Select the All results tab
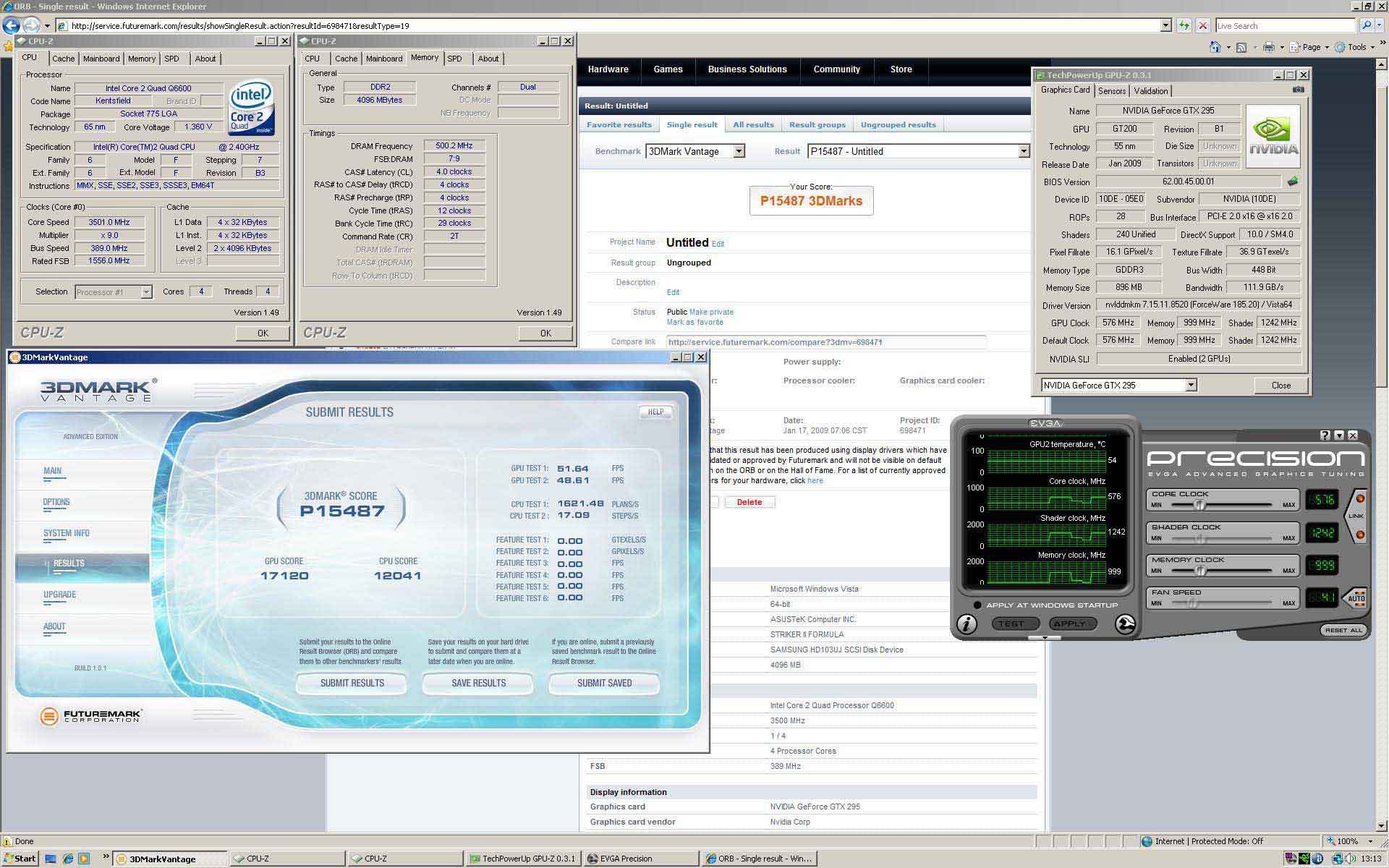This screenshot has width=1389, height=868. (753, 124)
